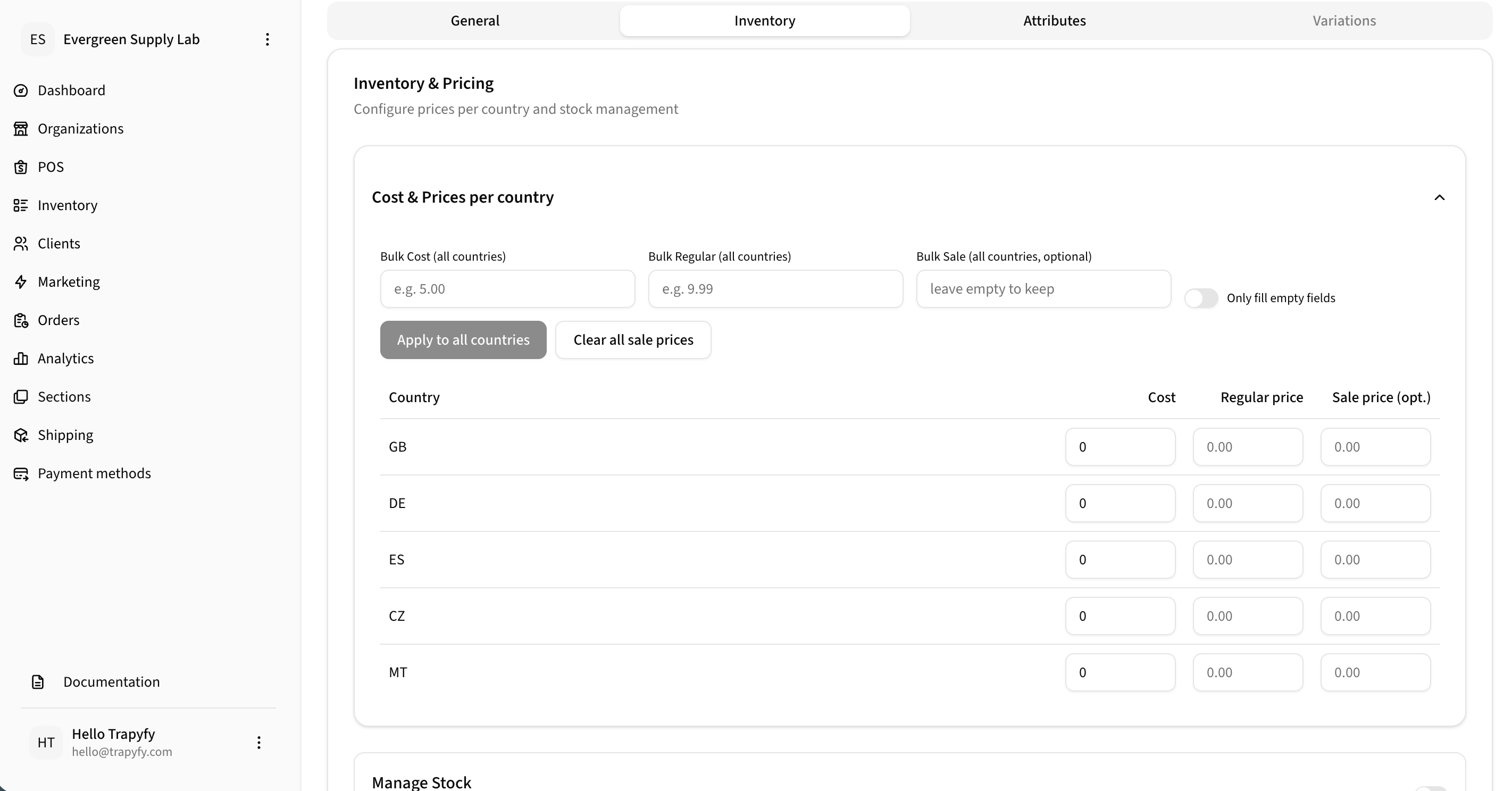Focus the MT Sale price field

coord(1376,672)
